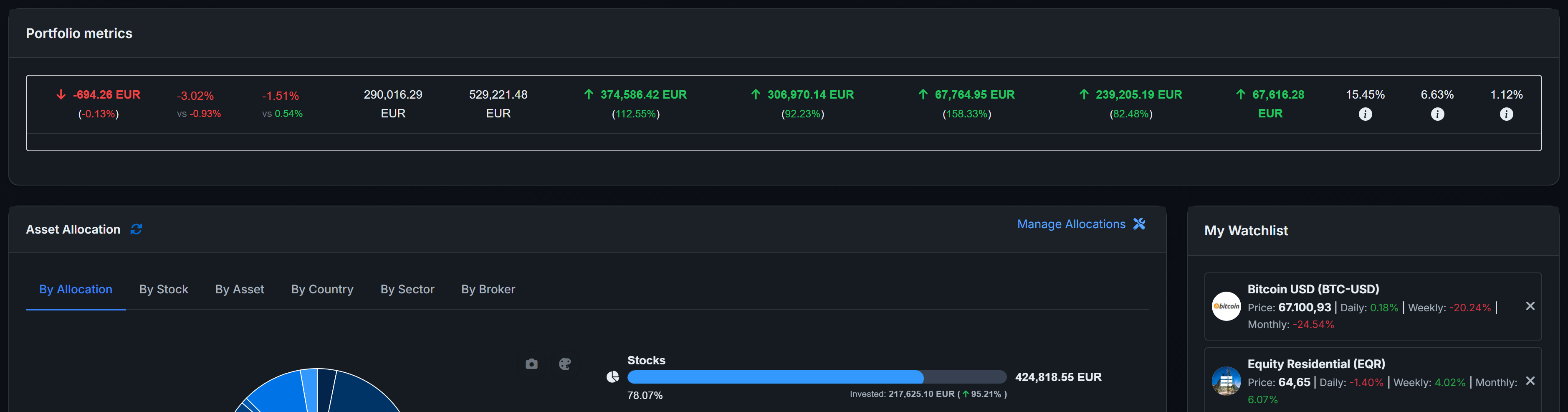Click the info icon under 6.63%
1568x412 pixels.
pyautogui.click(x=1437, y=114)
